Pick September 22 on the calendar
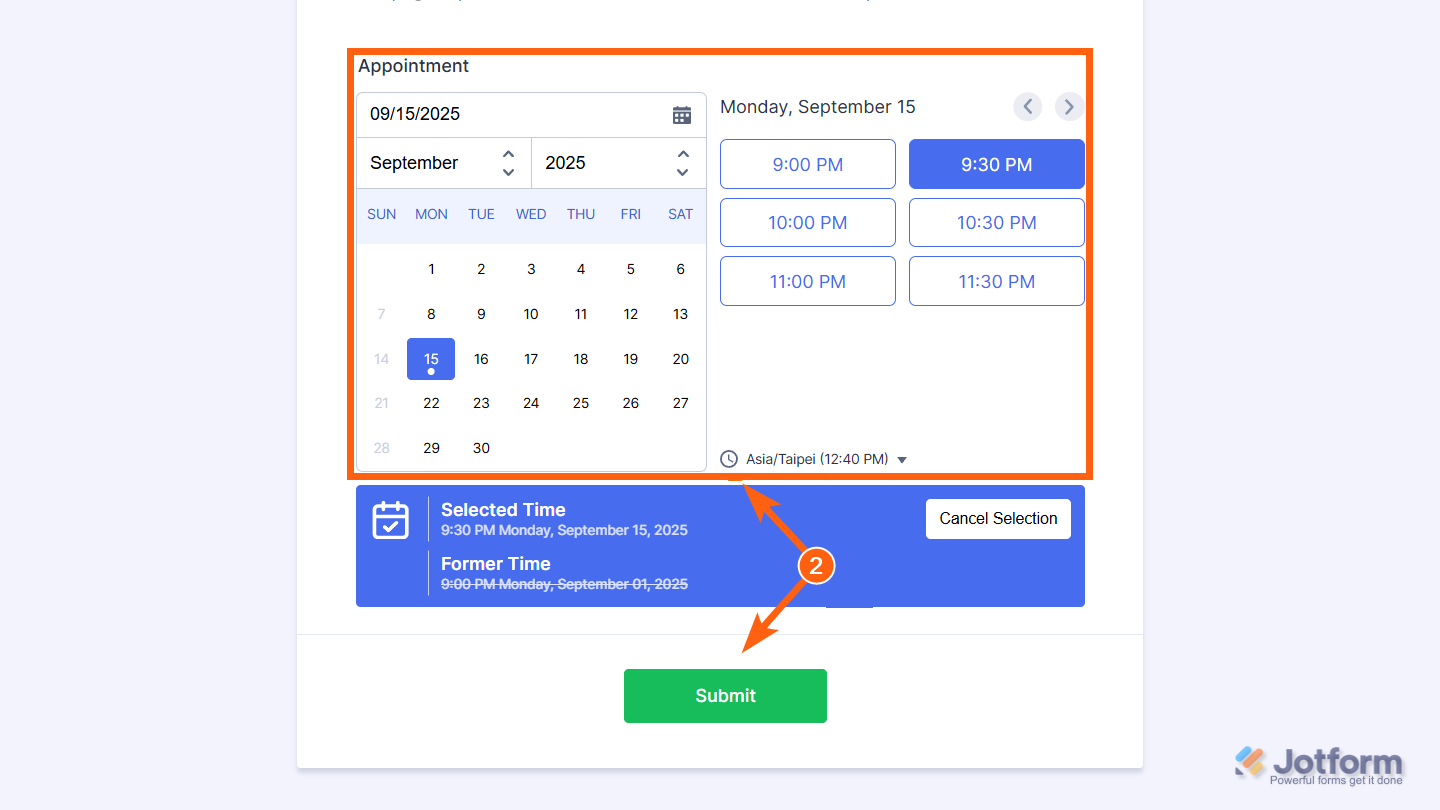 pos(431,404)
